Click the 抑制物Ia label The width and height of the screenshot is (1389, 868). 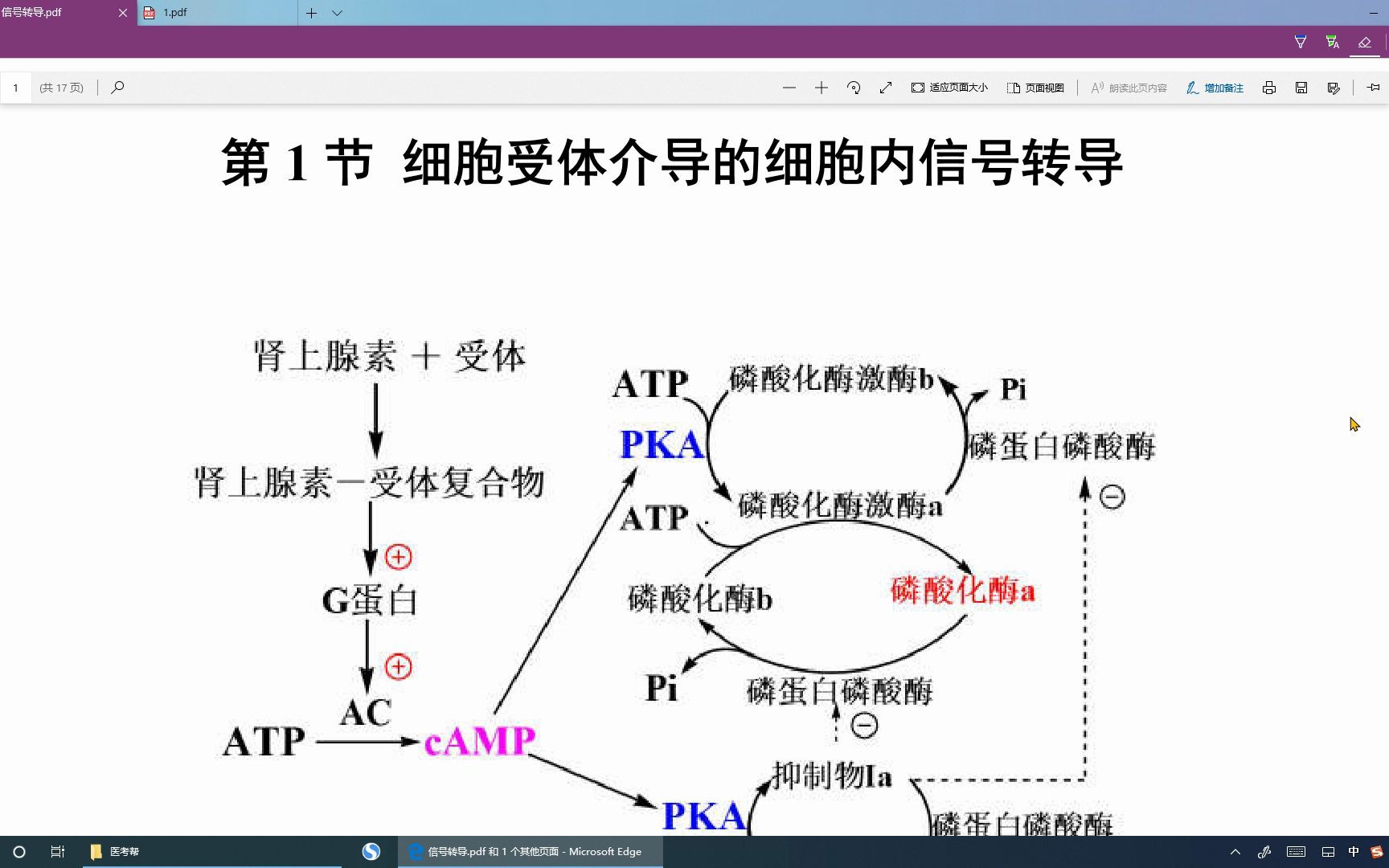831,776
